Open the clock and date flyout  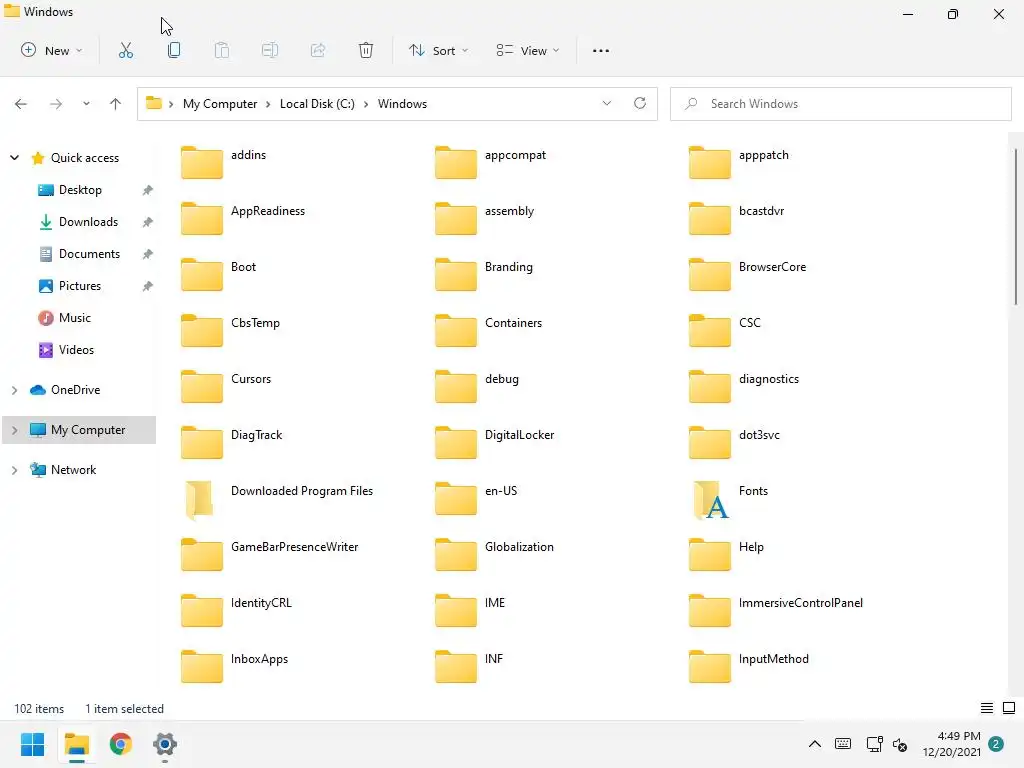coord(952,744)
